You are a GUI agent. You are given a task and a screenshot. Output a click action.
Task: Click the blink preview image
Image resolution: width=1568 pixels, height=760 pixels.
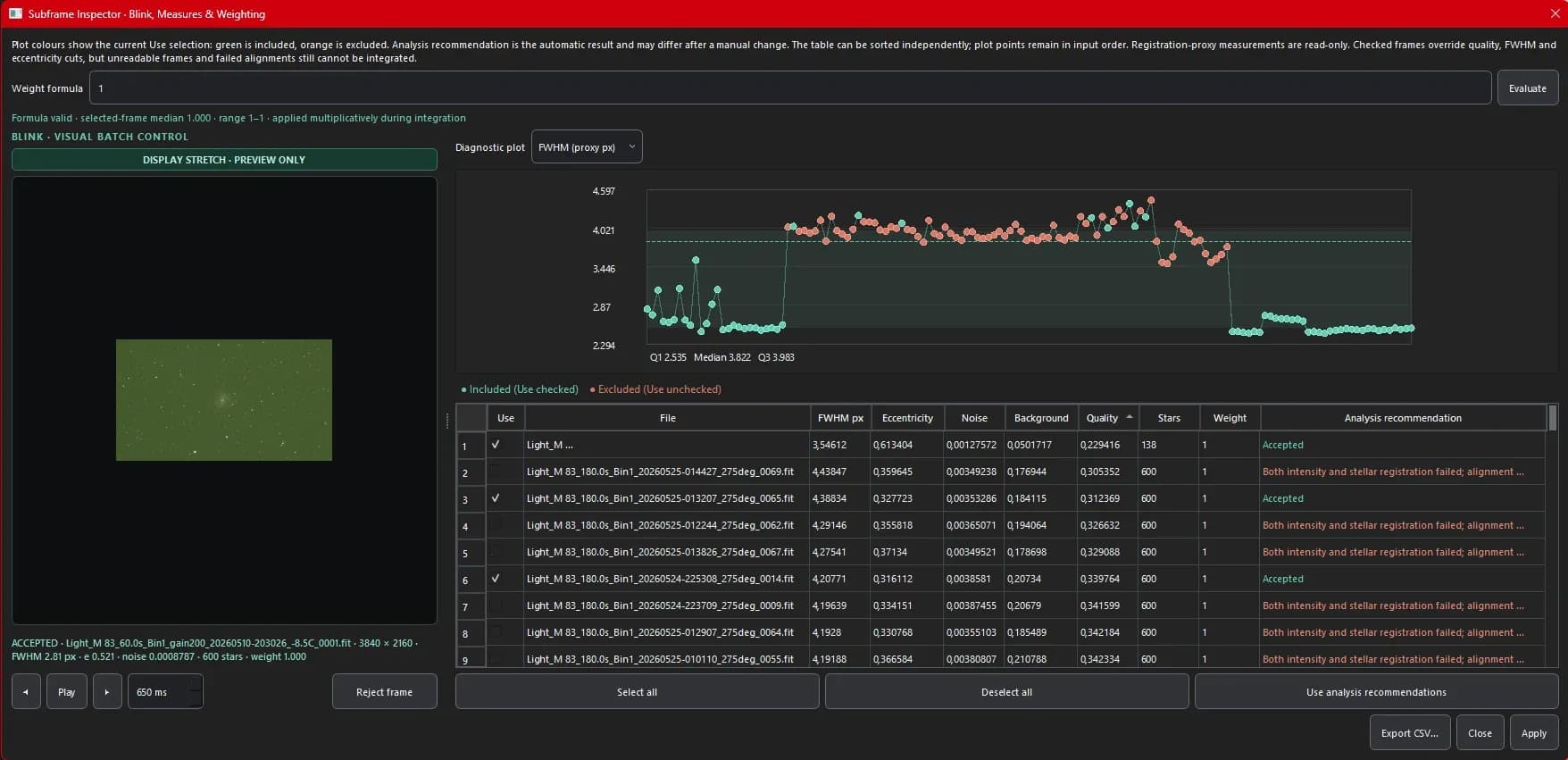[224, 400]
